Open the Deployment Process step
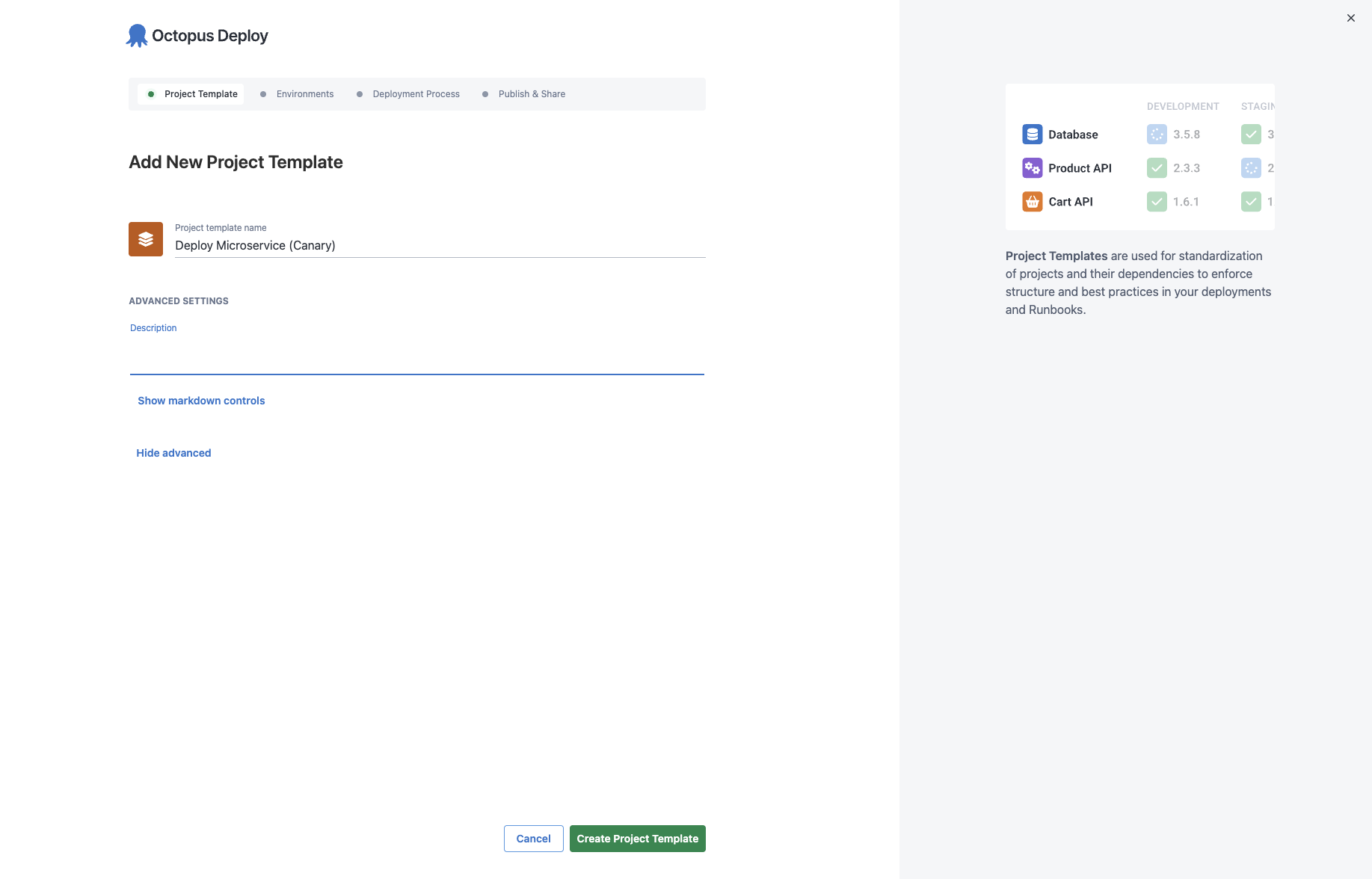Screen dimensions: 1372x879 tap(408, 94)
